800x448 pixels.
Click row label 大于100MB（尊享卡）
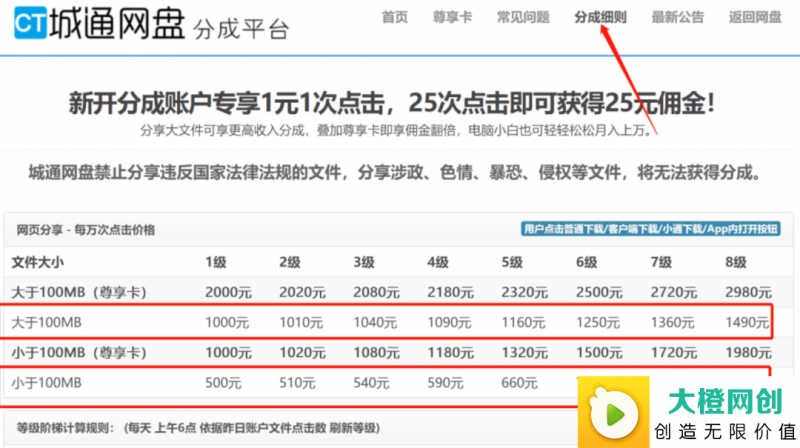[79, 292]
